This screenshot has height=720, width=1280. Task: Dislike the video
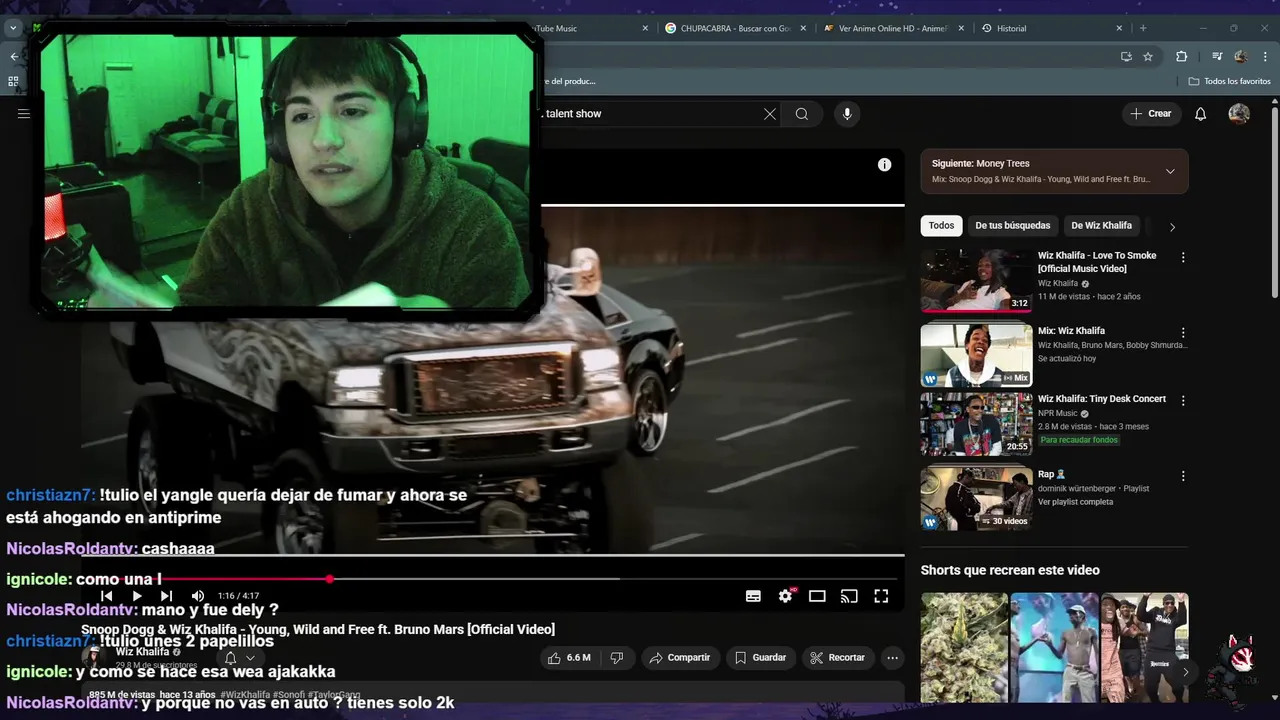(x=617, y=658)
